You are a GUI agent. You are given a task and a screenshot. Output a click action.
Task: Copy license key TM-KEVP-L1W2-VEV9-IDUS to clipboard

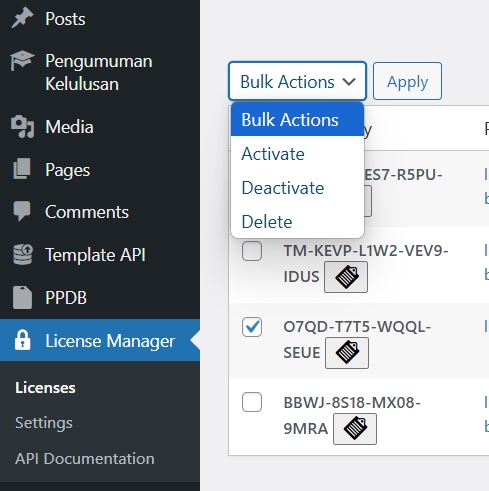click(346, 277)
